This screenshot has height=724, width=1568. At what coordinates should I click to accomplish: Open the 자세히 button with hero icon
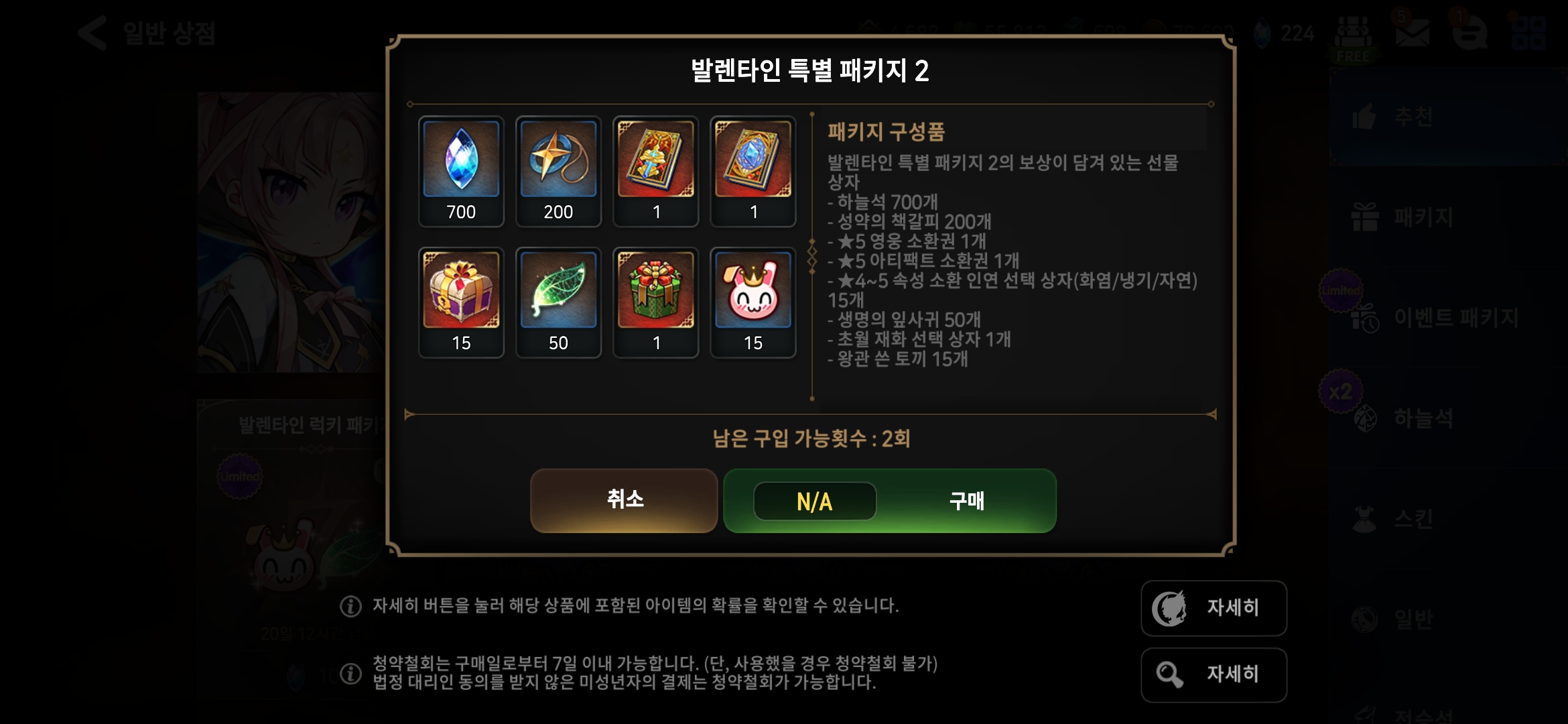tap(1214, 608)
